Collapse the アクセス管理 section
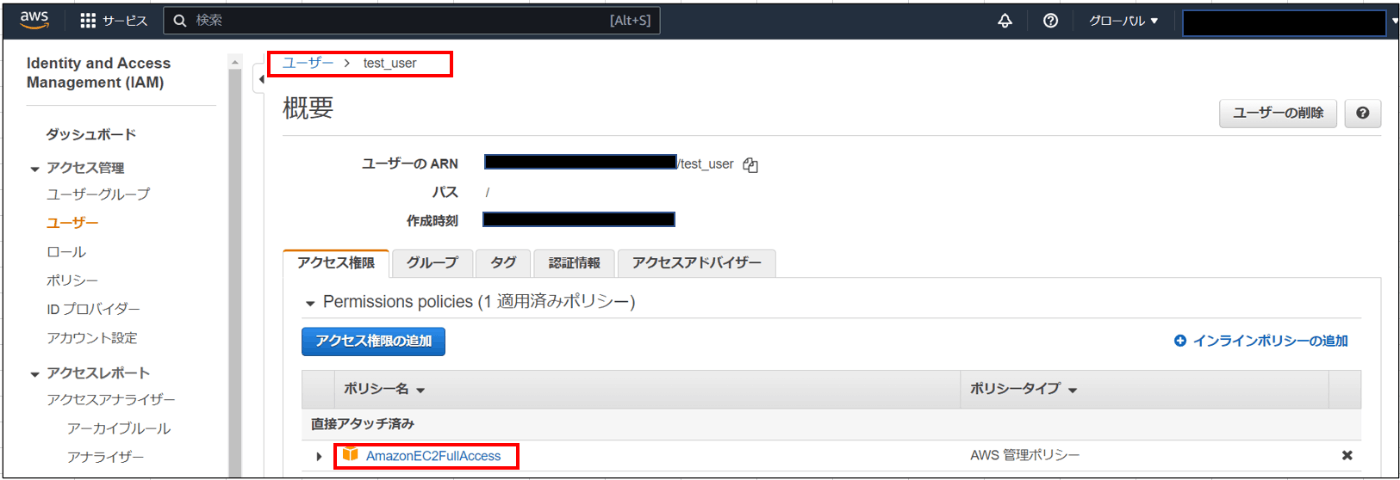The image size is (1400, 480). [x=34, y=169]
